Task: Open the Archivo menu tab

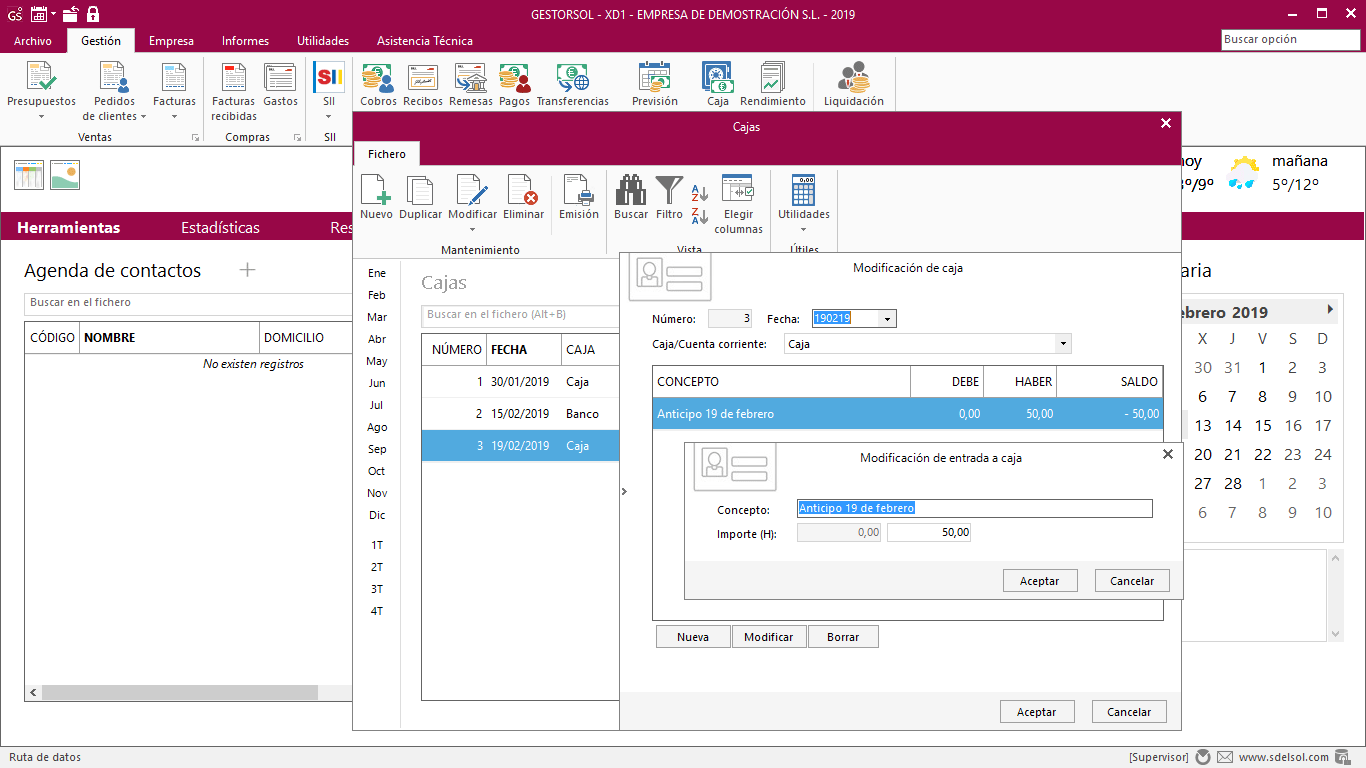Action: click(33, 41)
